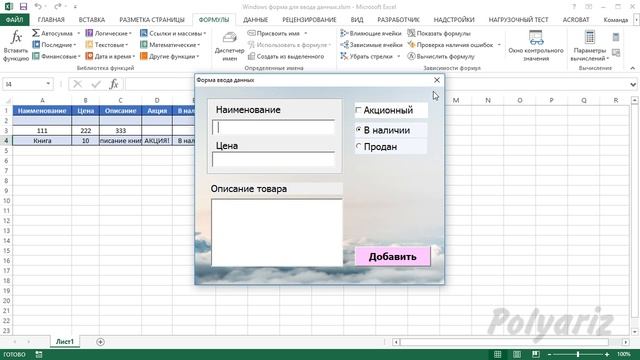Open Watch Window (Окно контрольного значения)

[x=536, y=46]
